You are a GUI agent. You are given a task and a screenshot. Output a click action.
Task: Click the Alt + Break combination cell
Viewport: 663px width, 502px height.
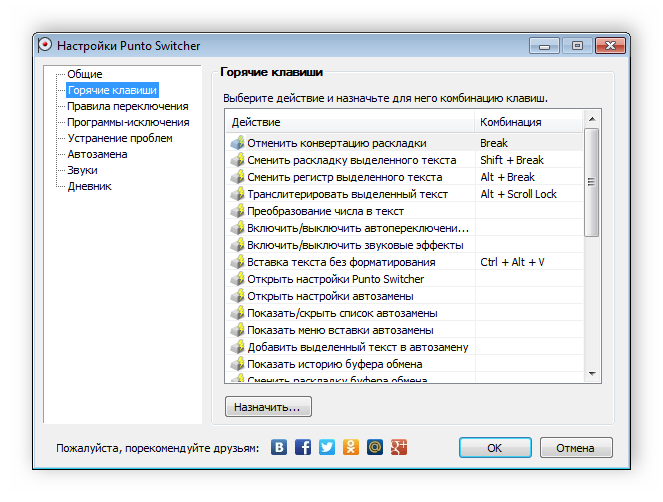pyautogui.click(x=529, y=177)
